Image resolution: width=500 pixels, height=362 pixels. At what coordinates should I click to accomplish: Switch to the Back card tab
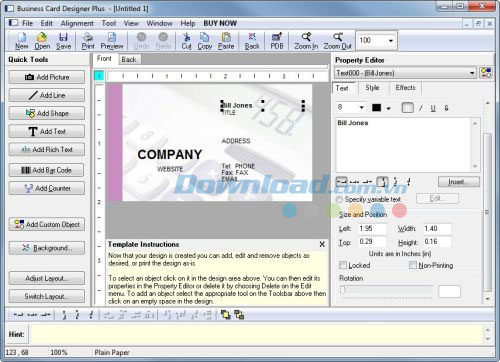[129, 59]
